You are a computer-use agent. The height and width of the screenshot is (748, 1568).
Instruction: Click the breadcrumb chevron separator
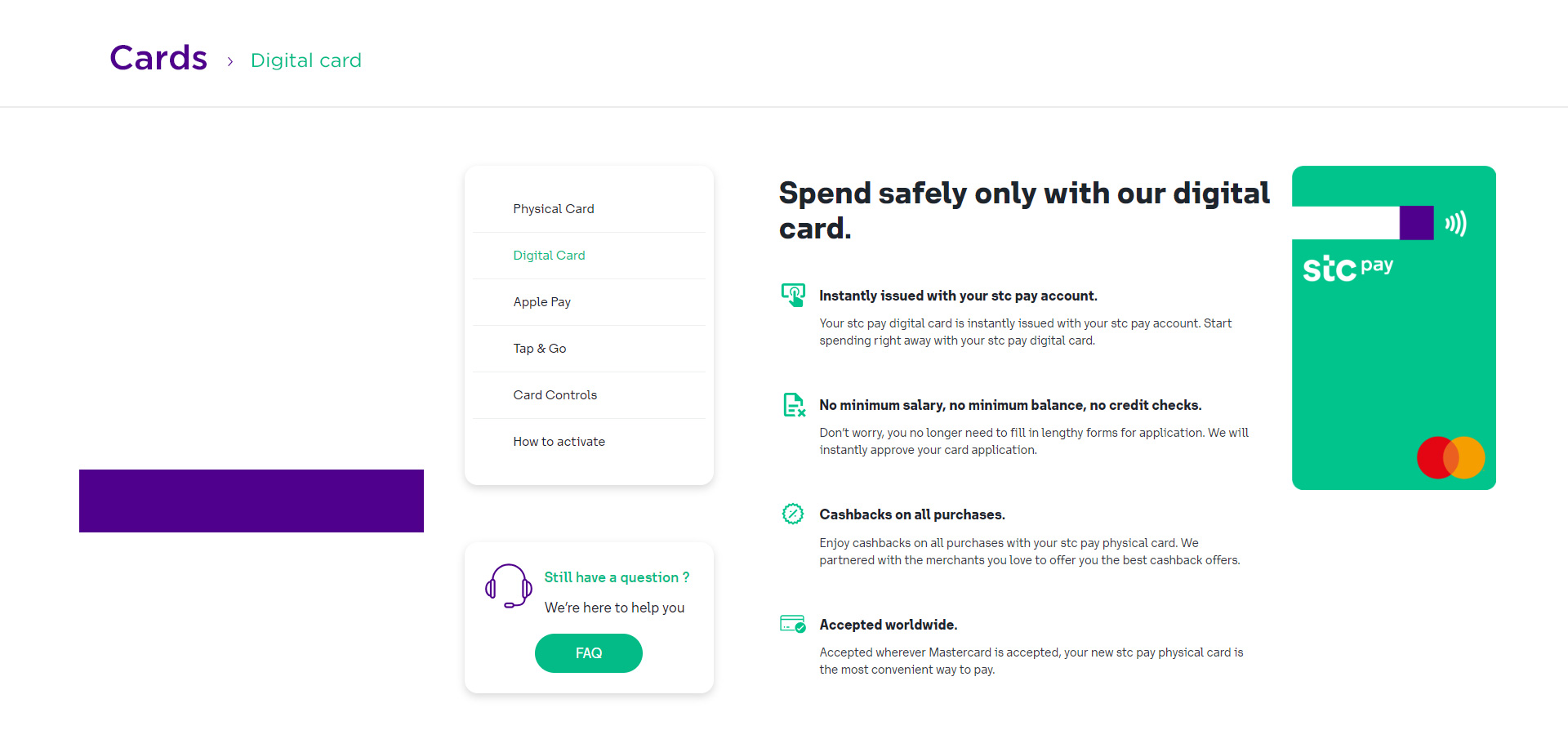pos(230,61)
